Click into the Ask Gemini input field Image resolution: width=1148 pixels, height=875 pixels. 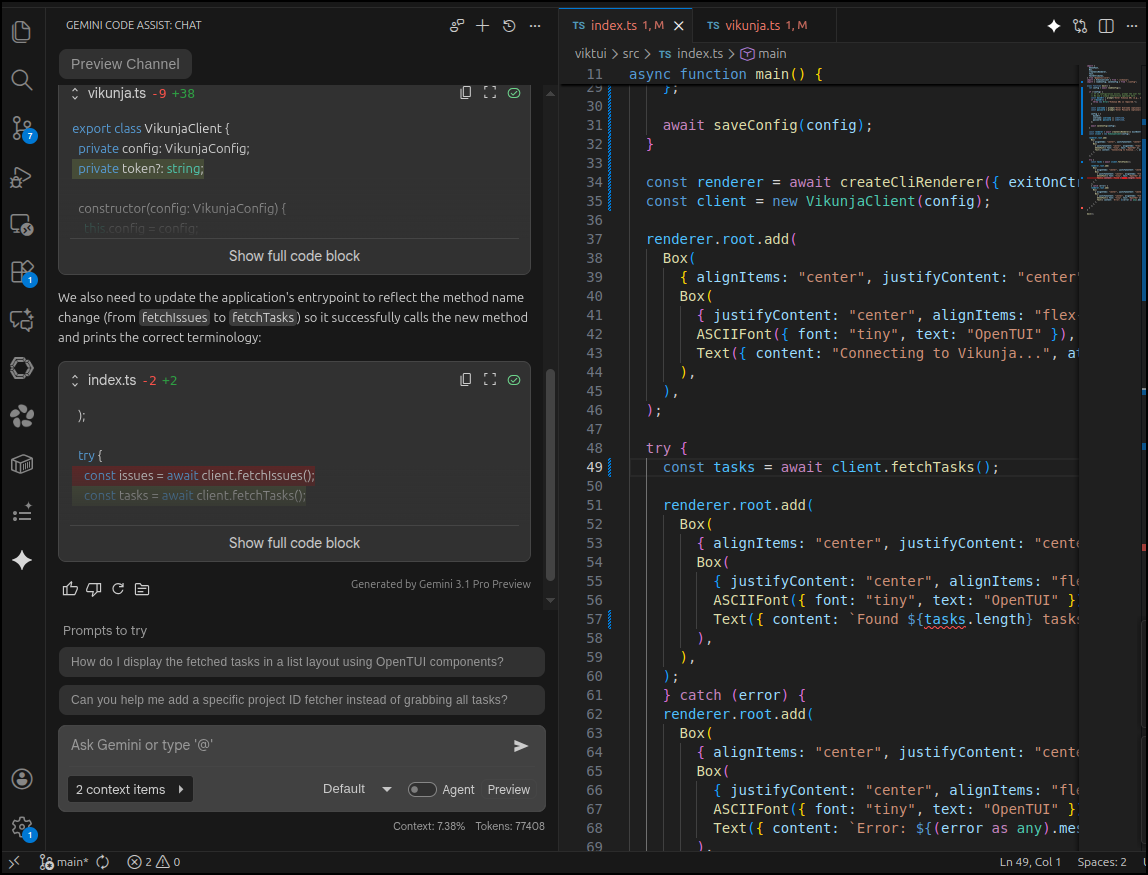(x=286, y=745)
